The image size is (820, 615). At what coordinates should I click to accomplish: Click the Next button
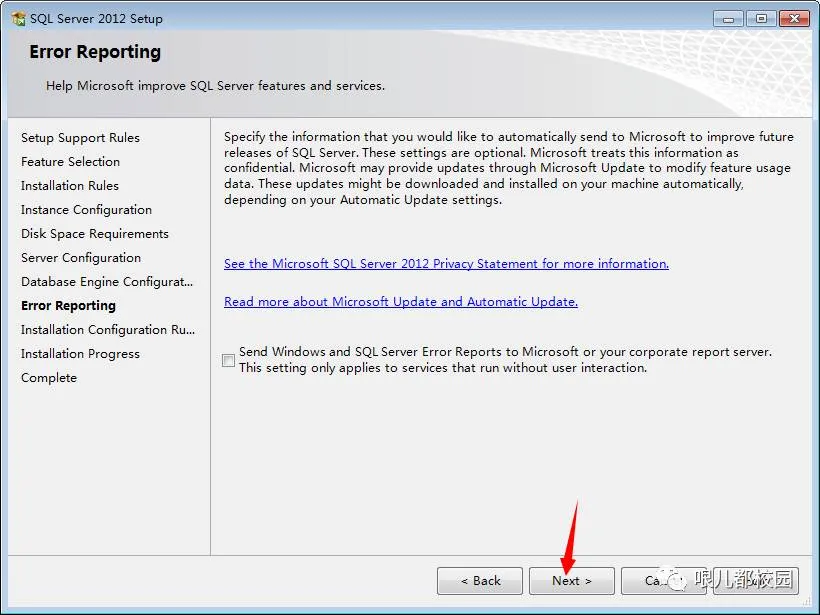click(572, 580)
